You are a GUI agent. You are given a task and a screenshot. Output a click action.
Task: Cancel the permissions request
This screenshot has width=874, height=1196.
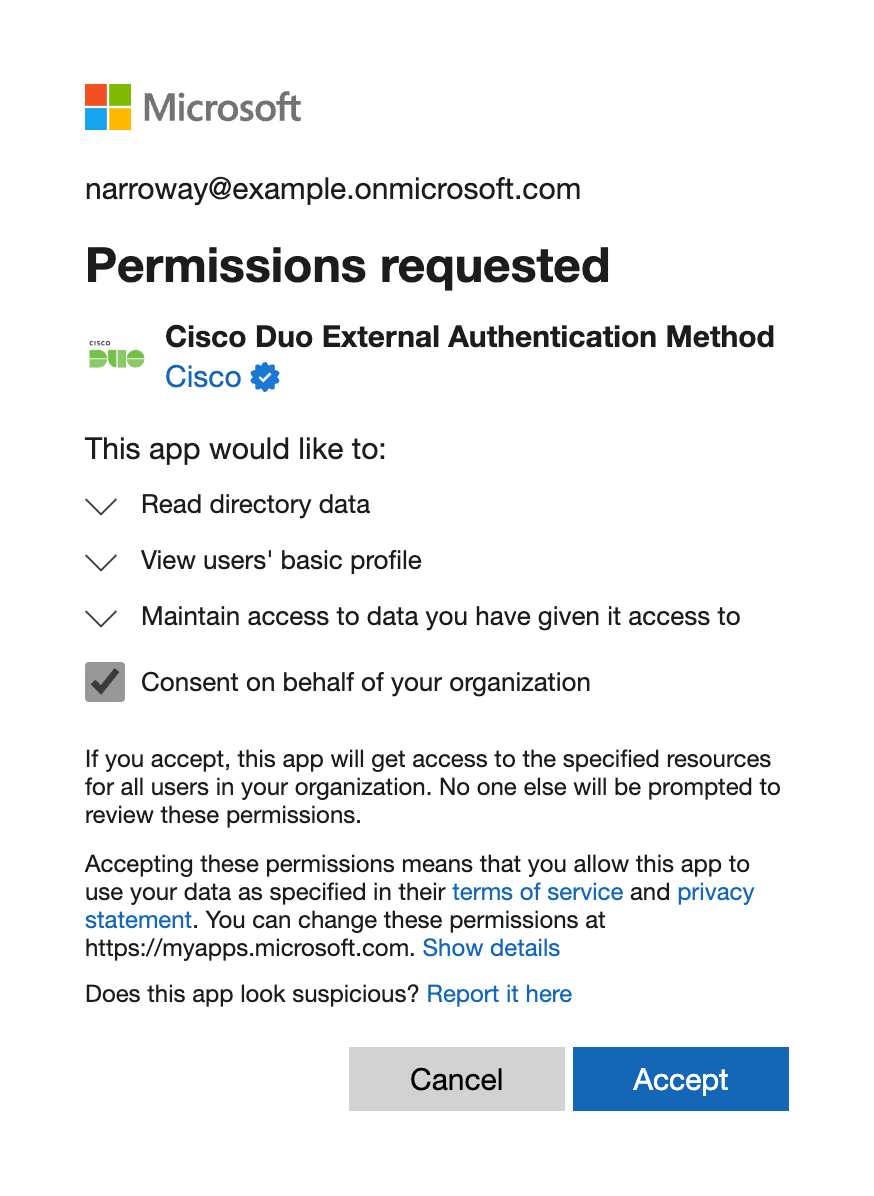[x=456, y=1079]
